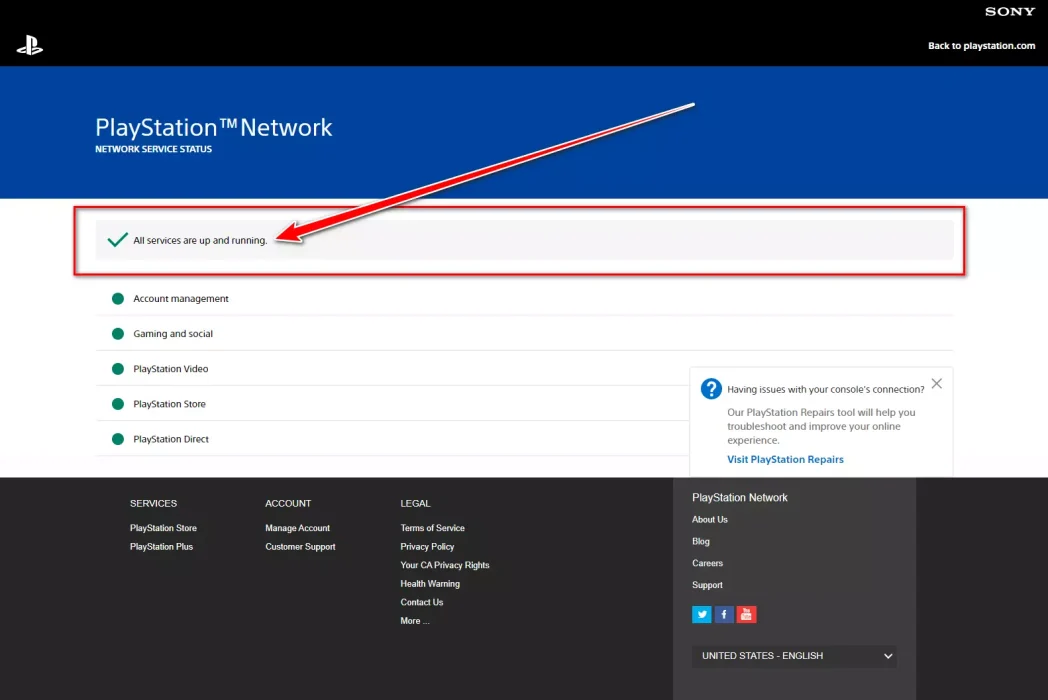Image resolution: width=1048 pixels, height=700 pixels.
Task: Open Contact Us footer link
Action: (x=422, y=602)
